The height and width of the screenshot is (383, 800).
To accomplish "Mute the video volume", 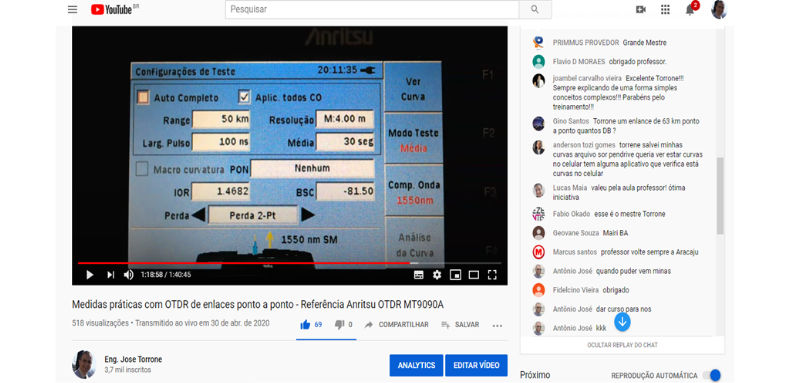I will (x=129, y=275).
